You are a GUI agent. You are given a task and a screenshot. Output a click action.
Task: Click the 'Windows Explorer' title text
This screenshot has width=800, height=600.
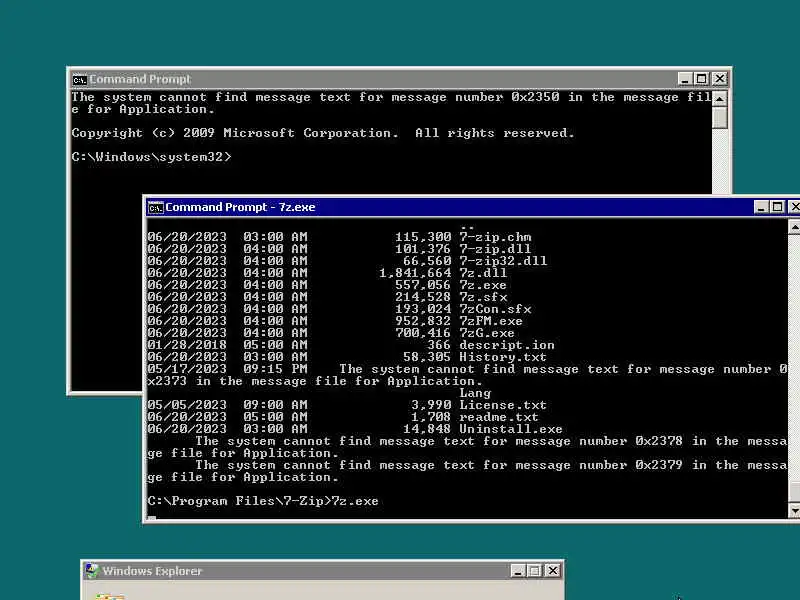152,571
